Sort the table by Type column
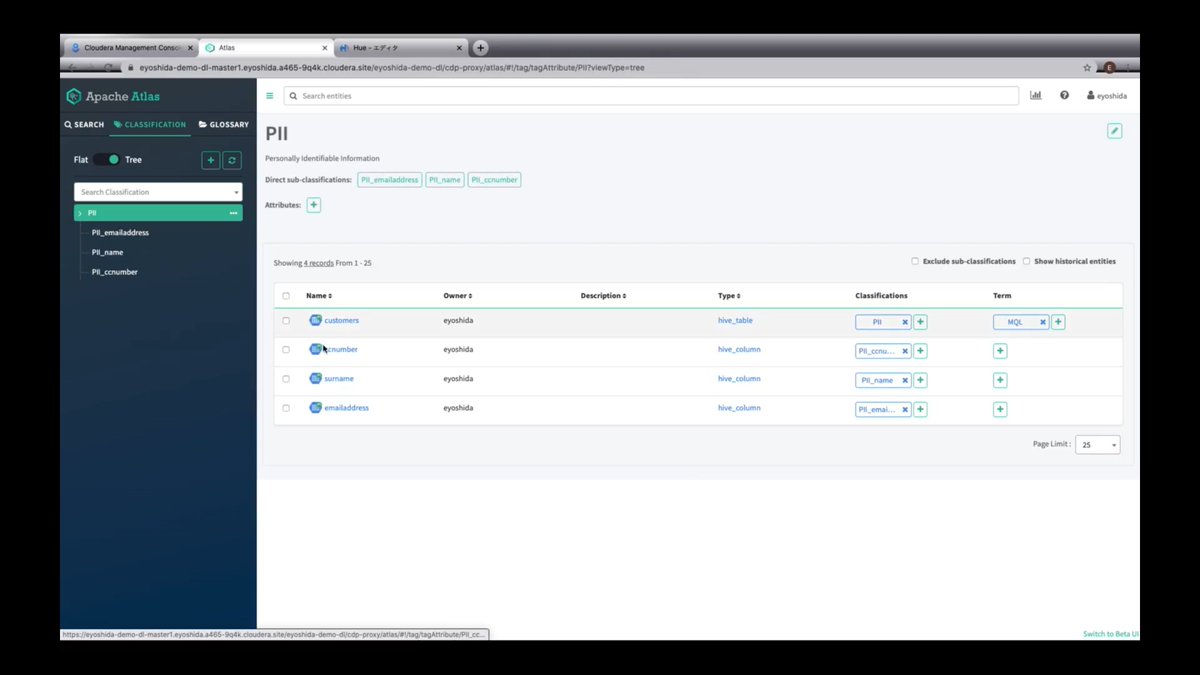This screenshot has width=1200, height=675. [x=729, y=296]
